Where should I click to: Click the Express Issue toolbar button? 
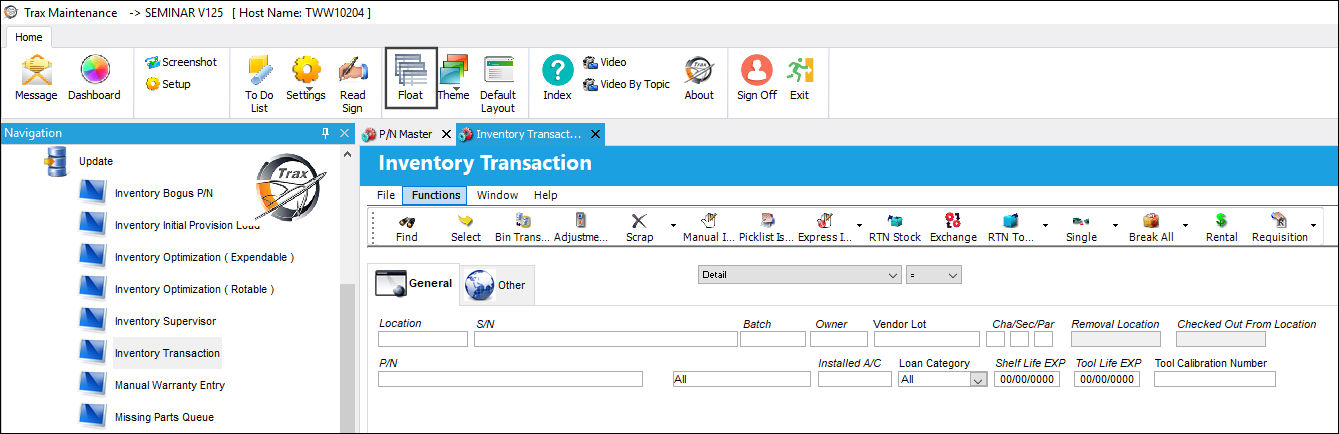tap(824, 229)
